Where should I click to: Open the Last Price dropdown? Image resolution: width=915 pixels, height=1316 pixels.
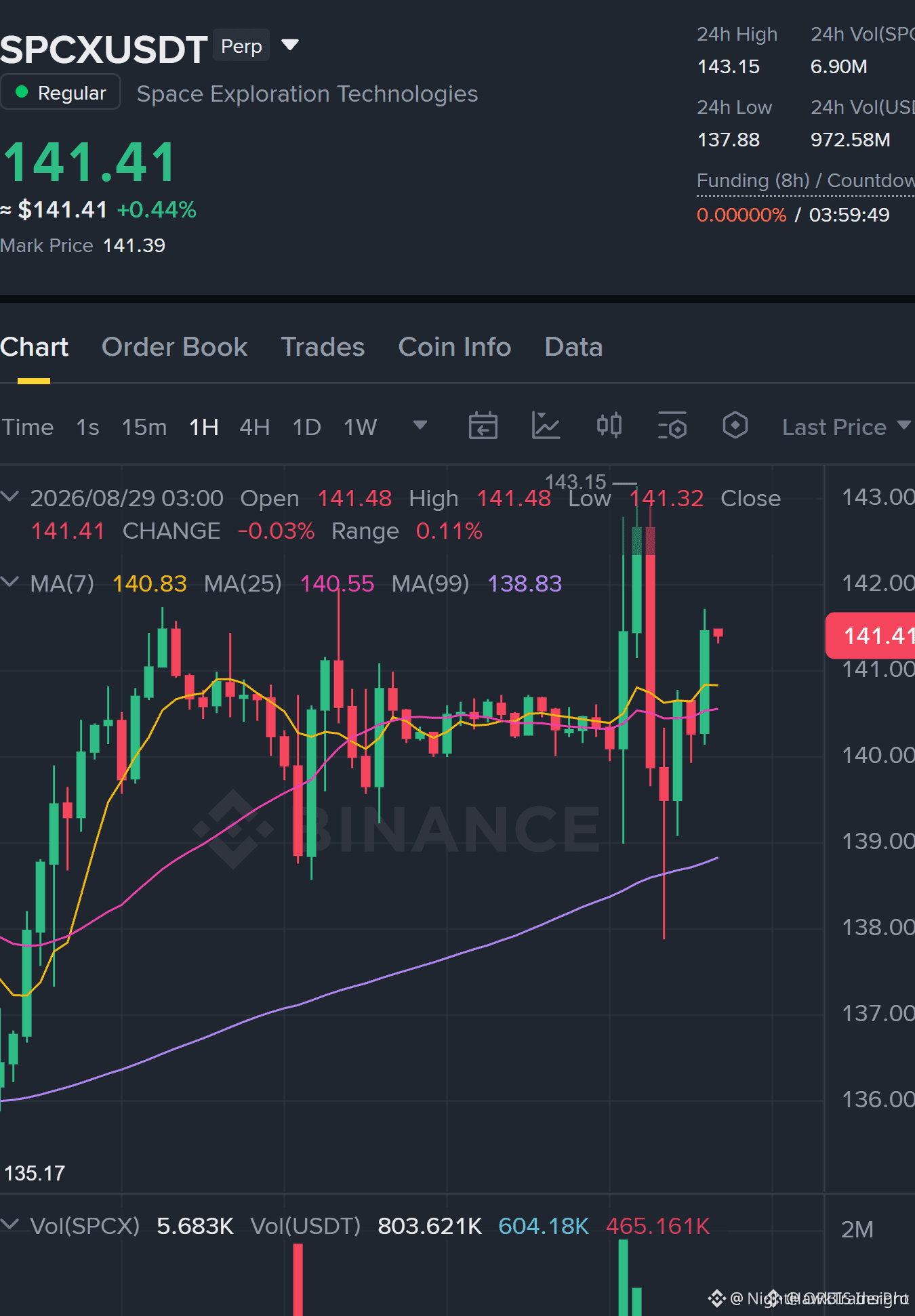[x=847, y=427]
